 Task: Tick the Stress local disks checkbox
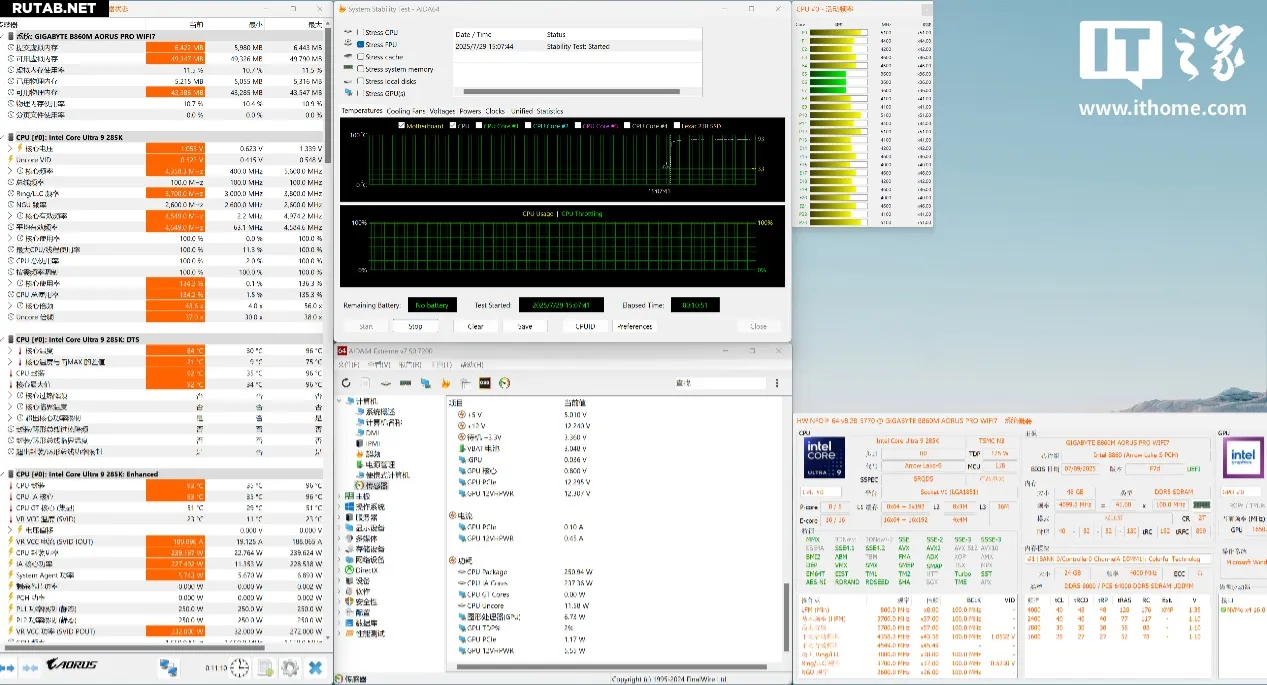point(361,81)
